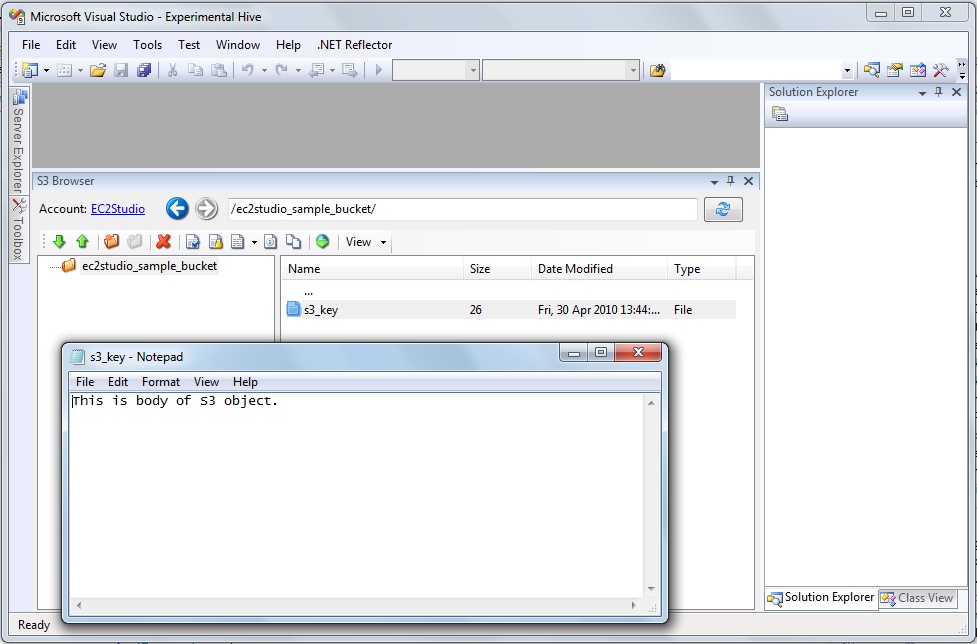Screen dimensions: 977x644
Task: Open the Visual Studio File menu
Action: (31, 45)
